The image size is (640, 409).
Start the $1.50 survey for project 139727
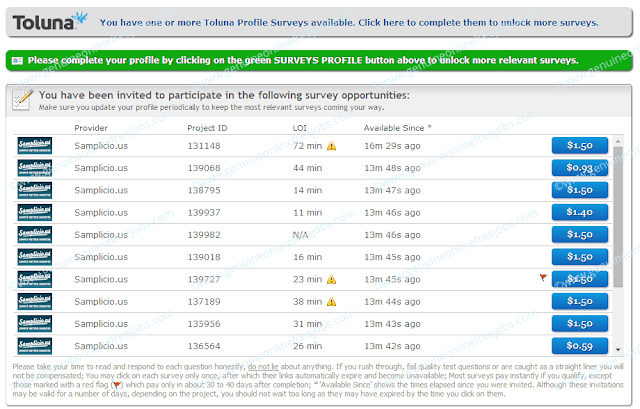click(x=580, y=279)
